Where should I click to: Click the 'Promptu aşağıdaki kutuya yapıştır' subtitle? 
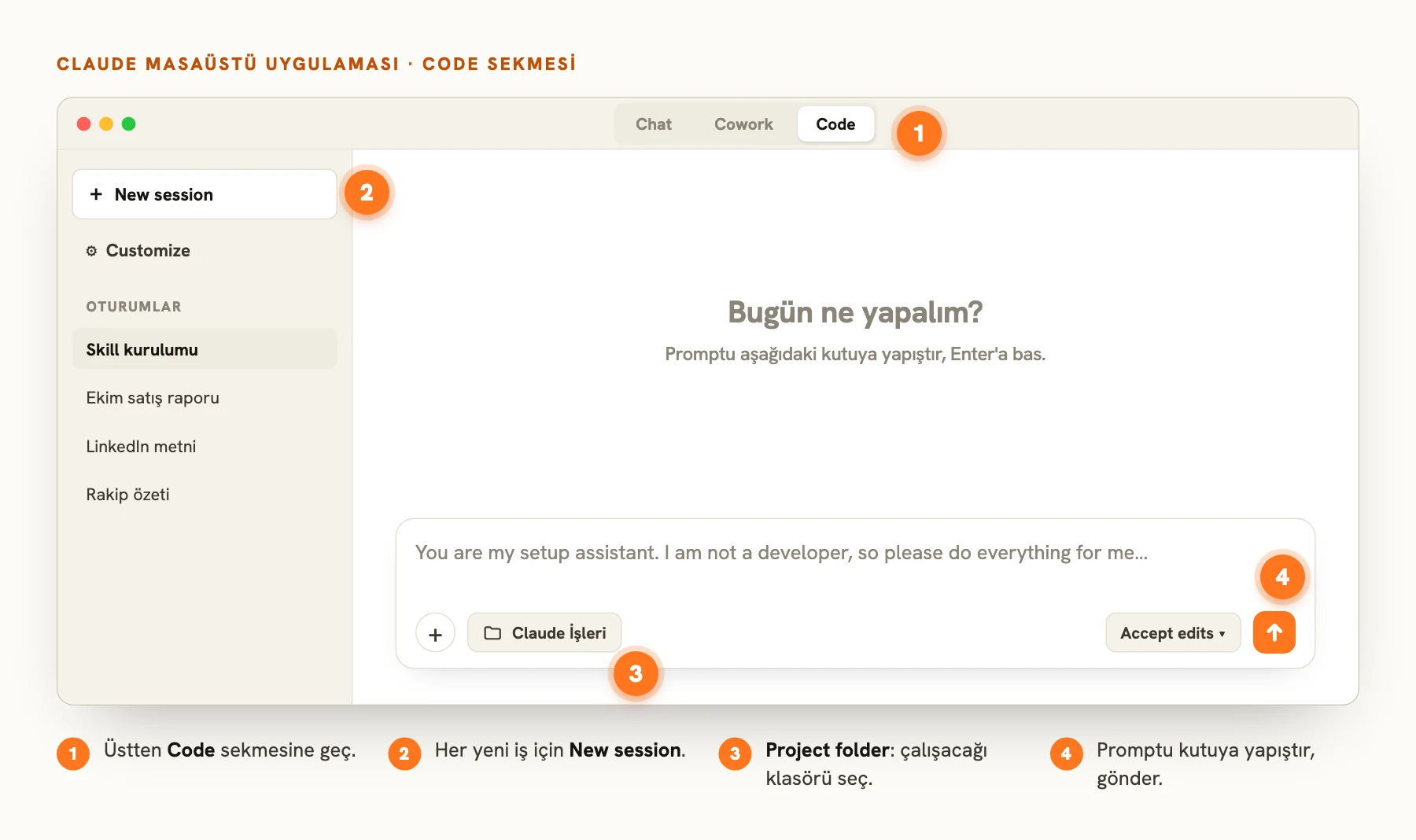[x=855, y=355]
